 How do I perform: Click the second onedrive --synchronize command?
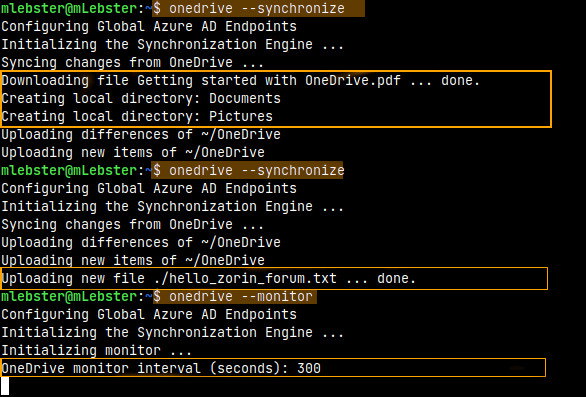click(x=256, y=170)
